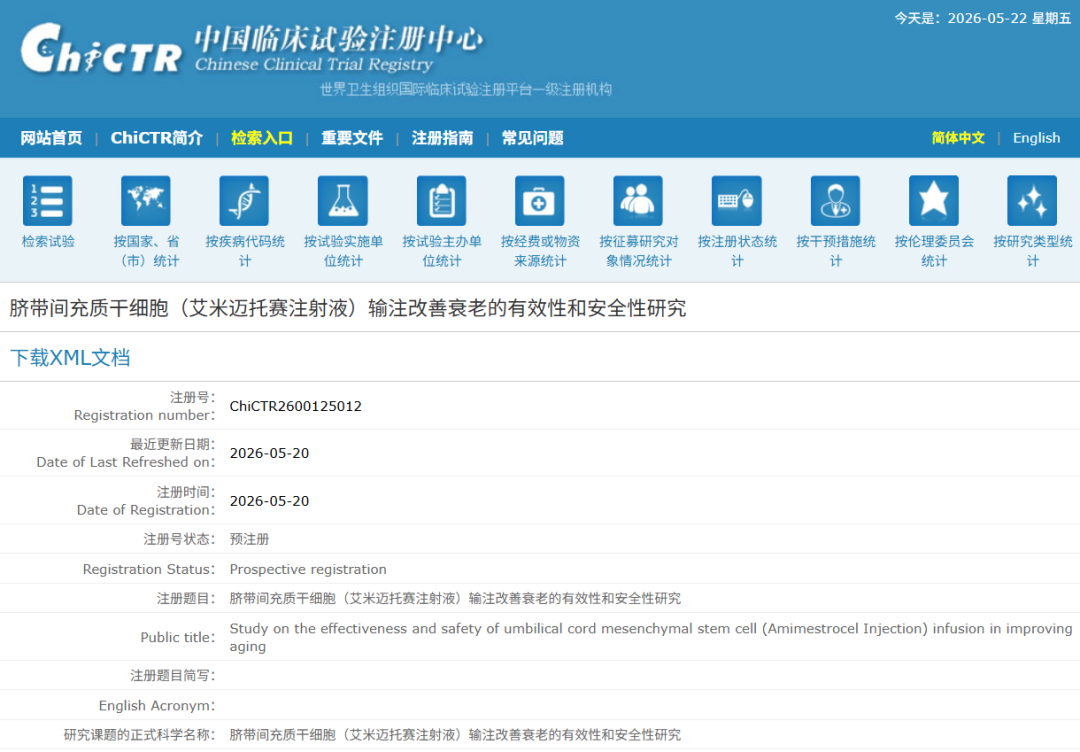The height and width of the screenshot is (752, 1080).
Task: Open 重要文件 in navigation bar
Action: [352, 138]
